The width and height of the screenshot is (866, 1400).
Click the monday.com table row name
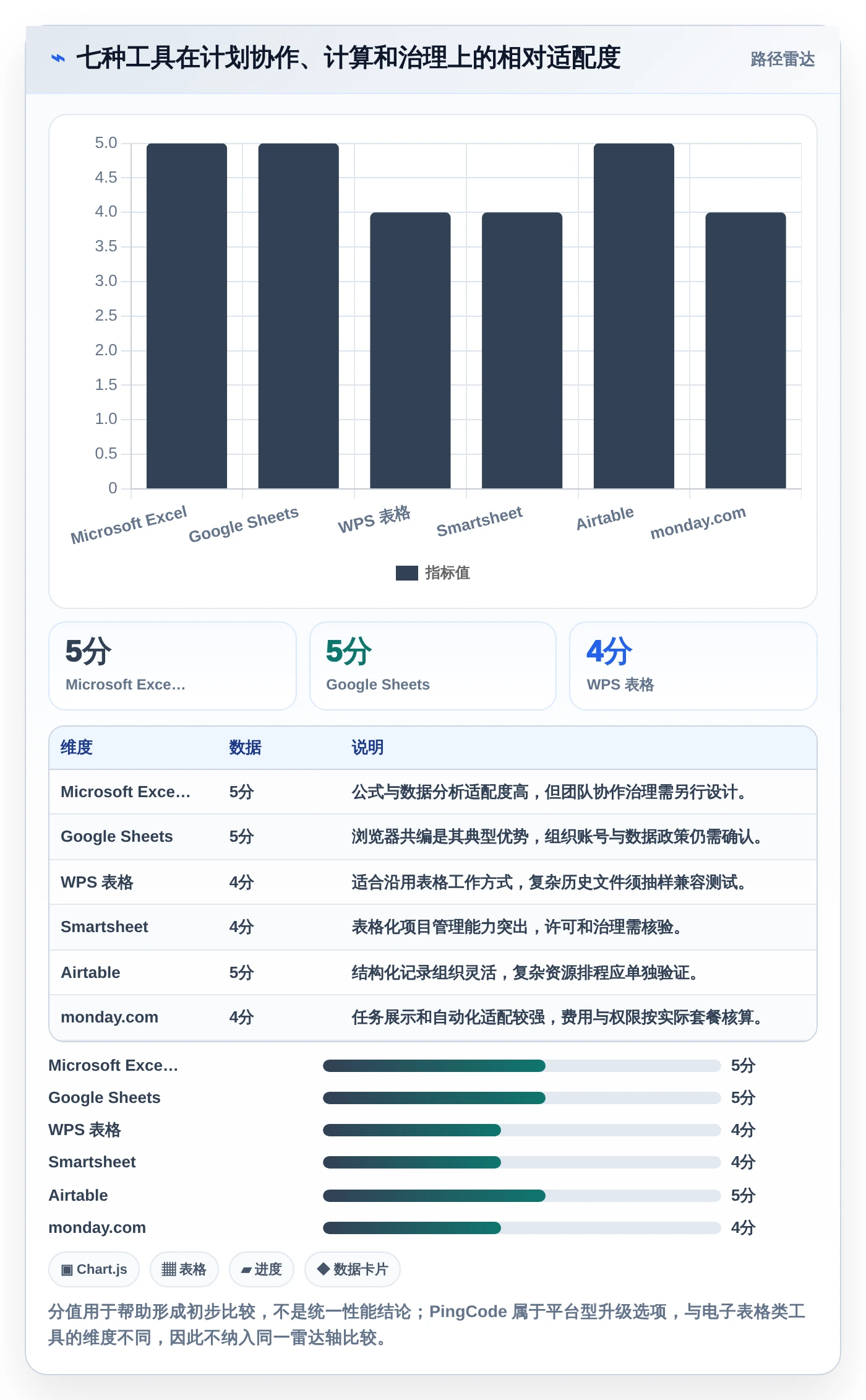(109, 1018)
